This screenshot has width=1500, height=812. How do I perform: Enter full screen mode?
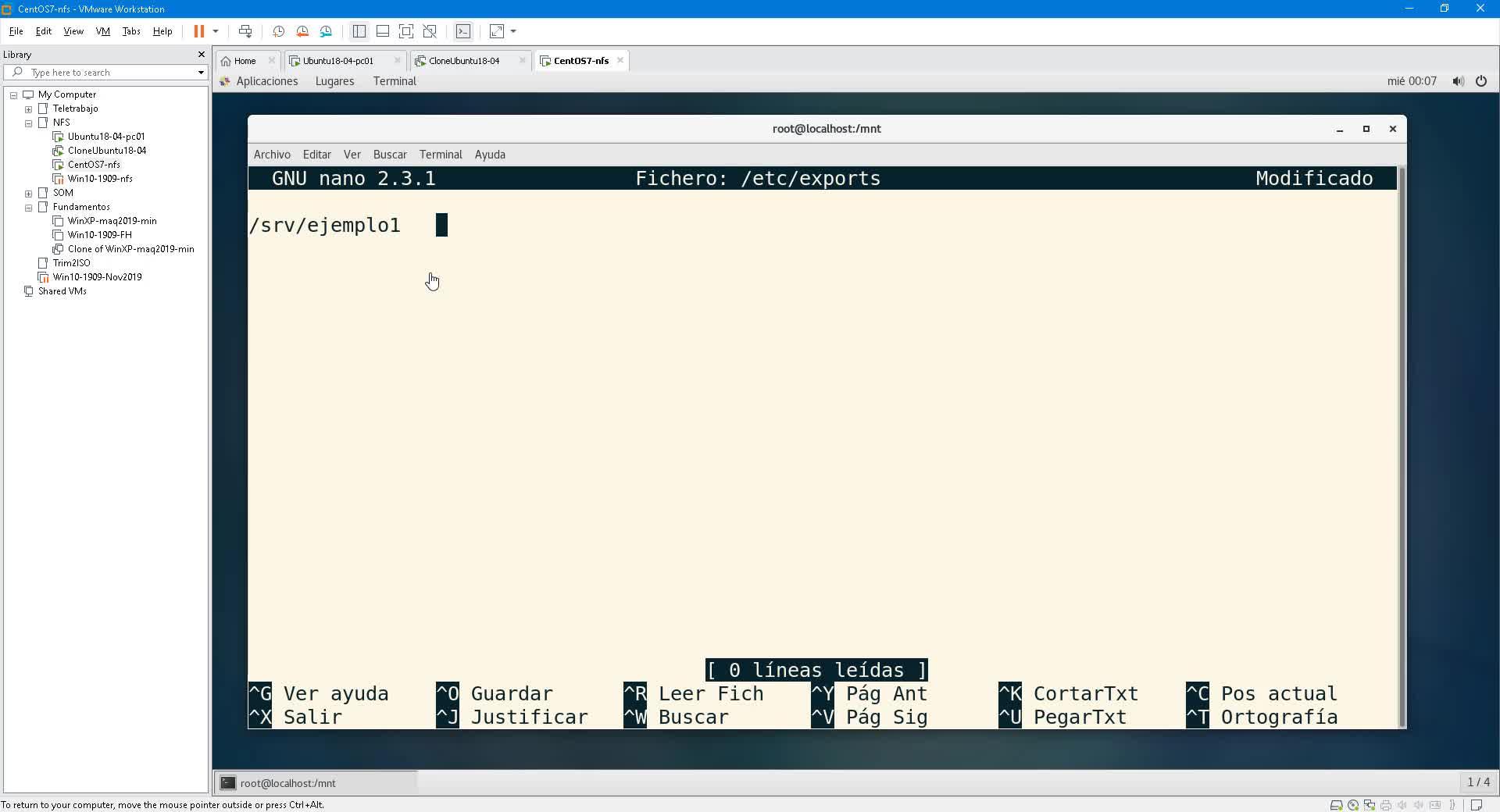(x=406, y=31)
